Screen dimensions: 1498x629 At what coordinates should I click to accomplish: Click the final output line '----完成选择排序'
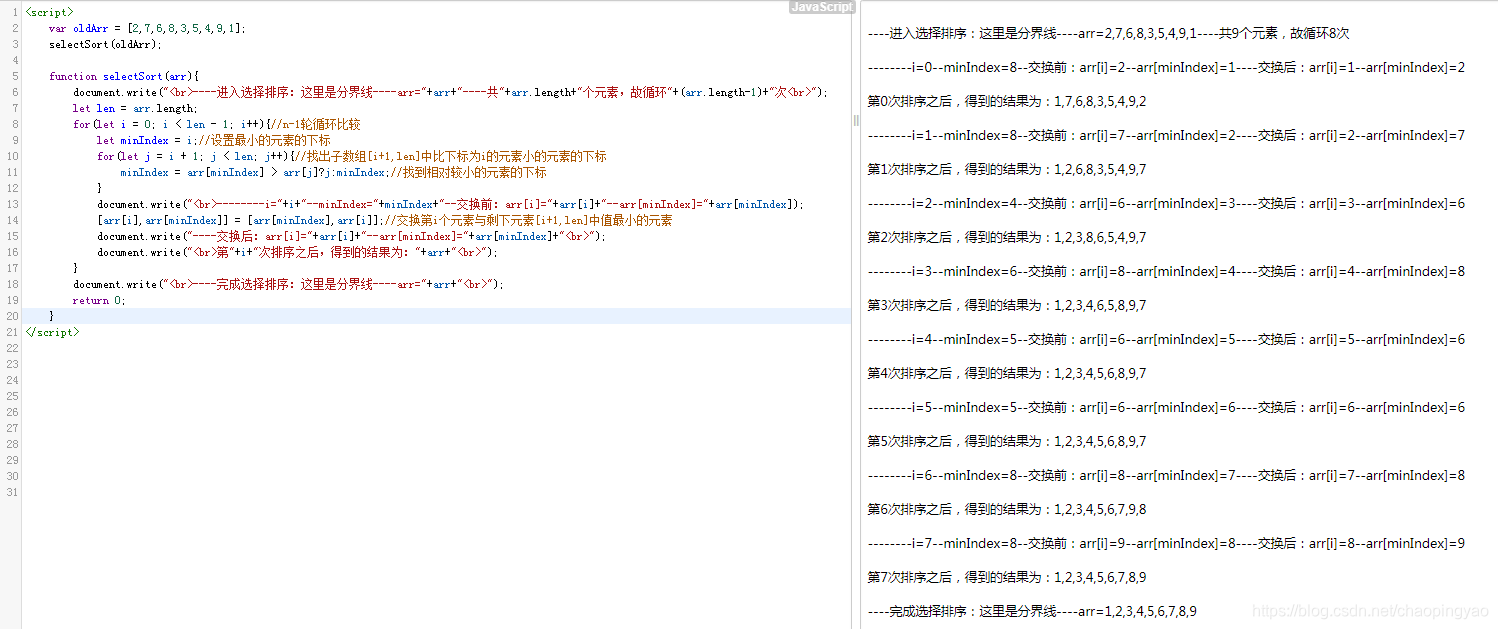coord(1032,611)
